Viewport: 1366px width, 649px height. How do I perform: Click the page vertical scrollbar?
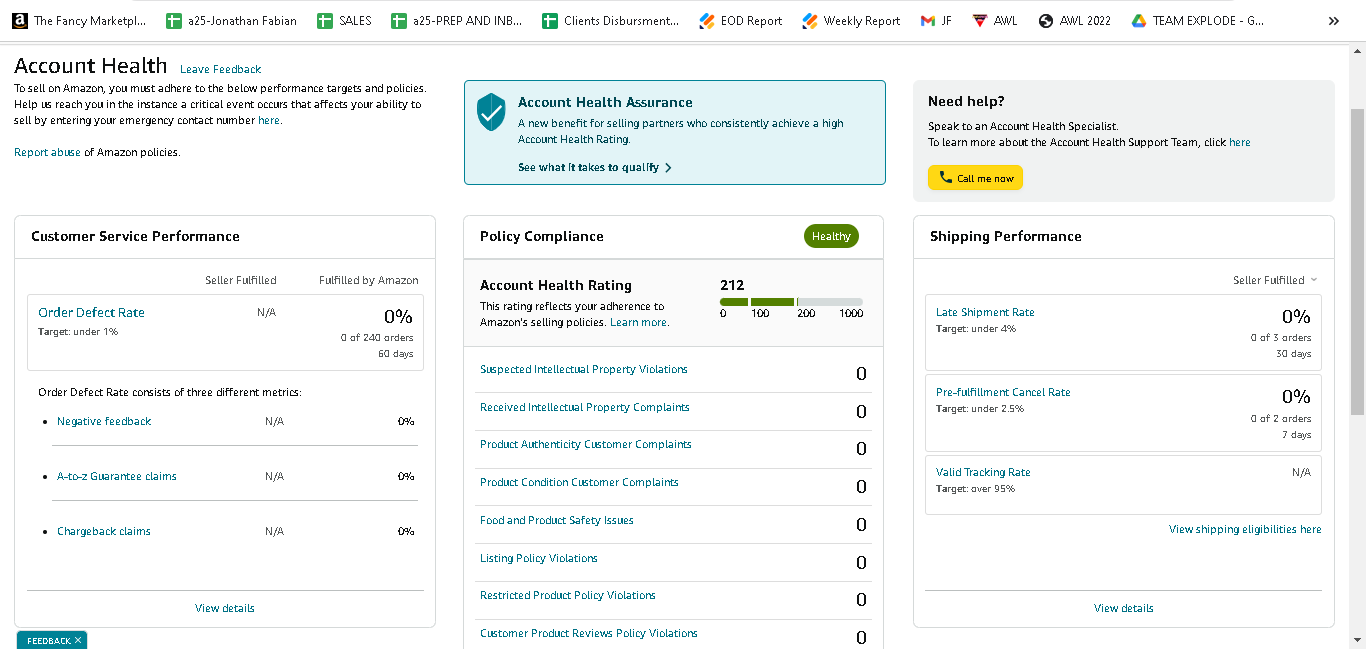(x=1357, y=260)
